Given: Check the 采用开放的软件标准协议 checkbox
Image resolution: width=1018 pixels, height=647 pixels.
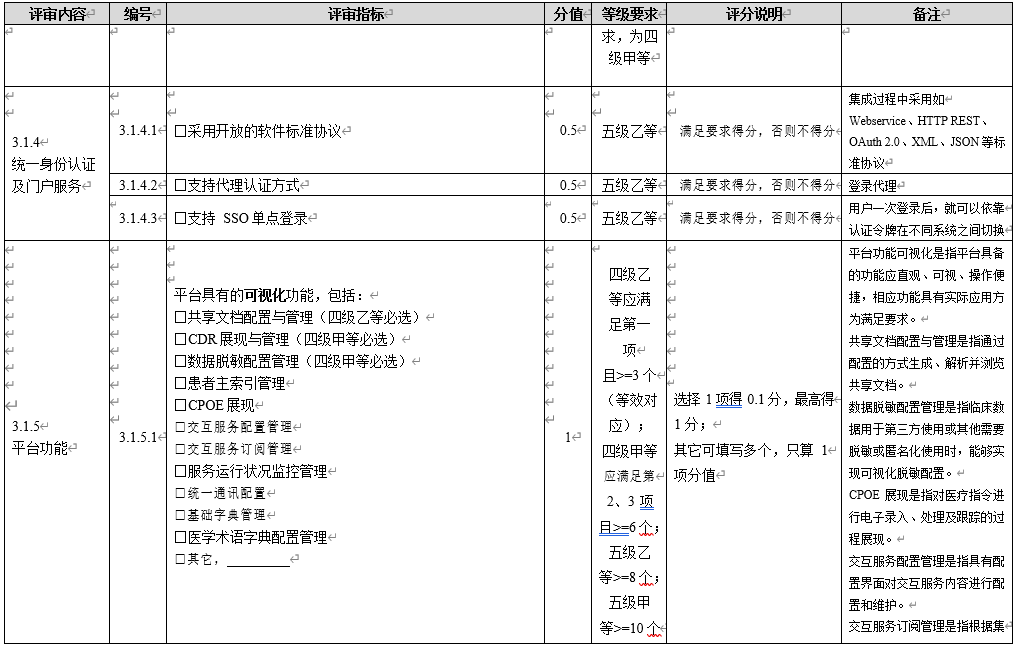Looking at the screenshot, I should pyautogui.click(x=180, y=132).
